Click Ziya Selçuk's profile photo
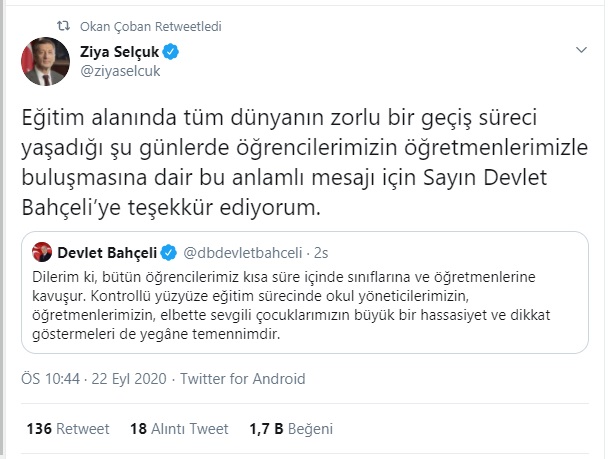611x459 pixels. click(46, 60)
